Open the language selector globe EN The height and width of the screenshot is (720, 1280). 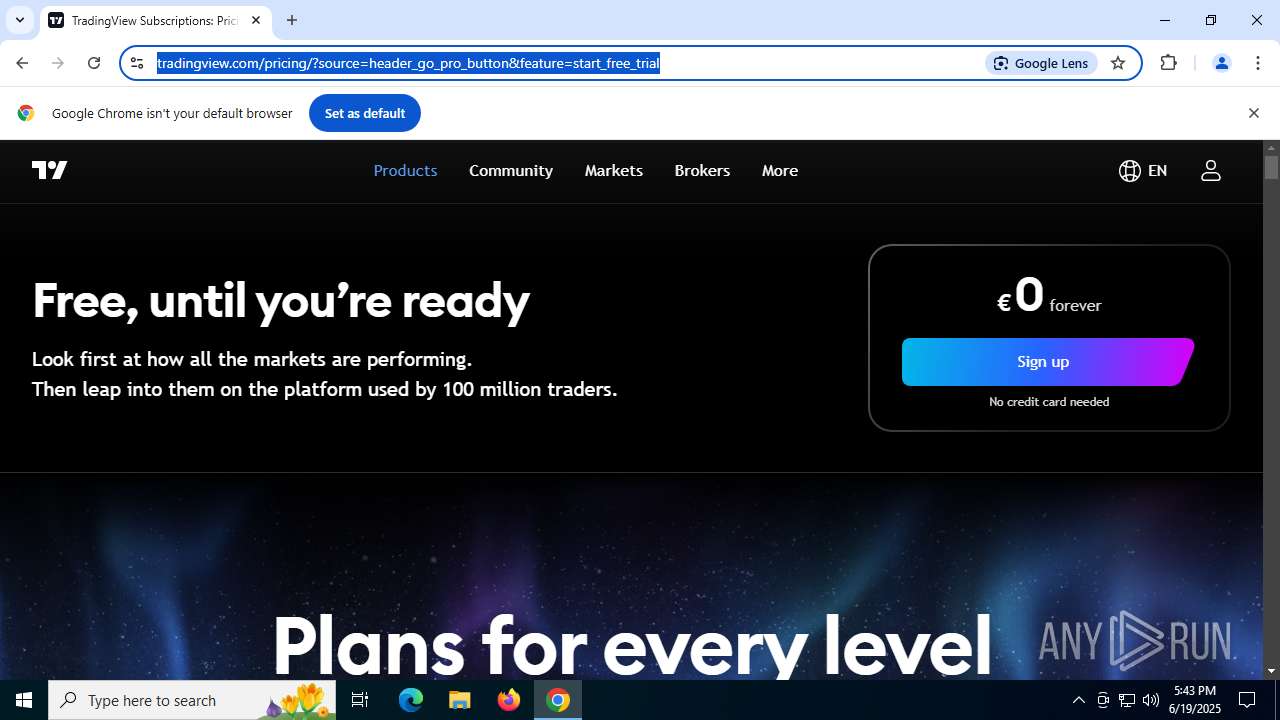tap(1143, 171)
